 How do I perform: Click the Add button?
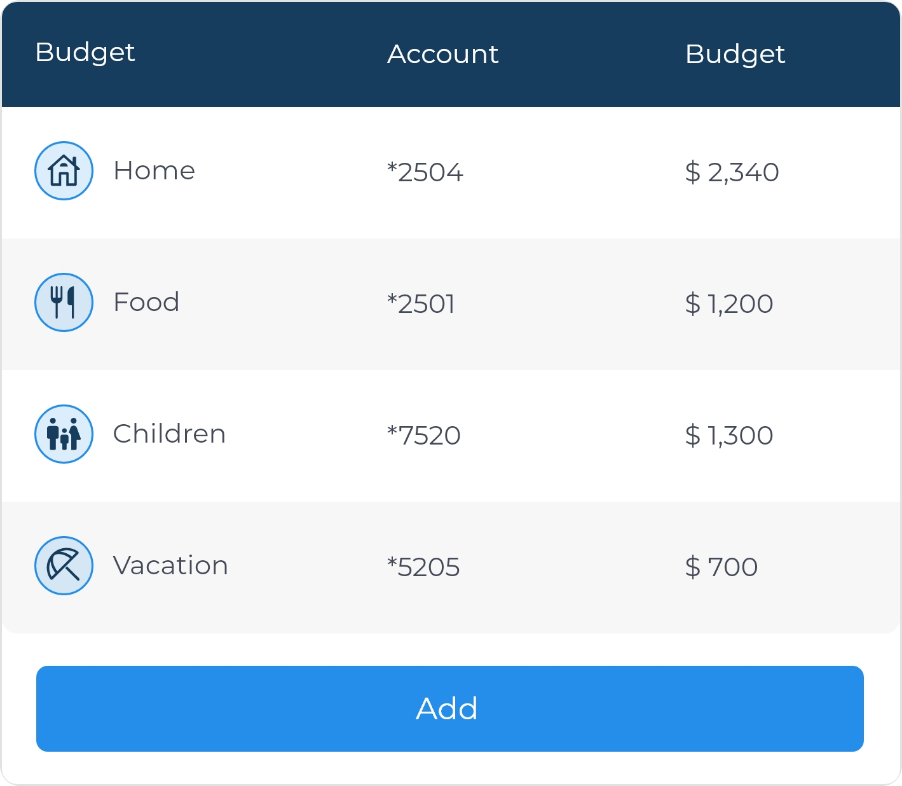coord(450,709)
